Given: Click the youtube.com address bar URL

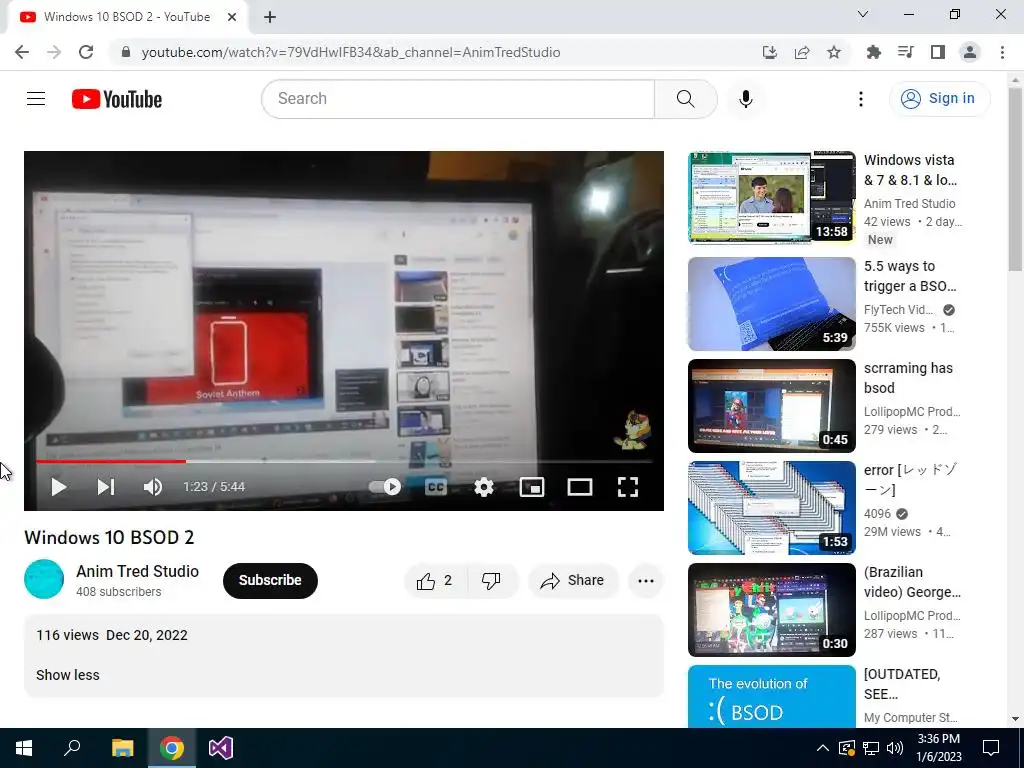Looking at the screenshot, I should pos(351,52).
